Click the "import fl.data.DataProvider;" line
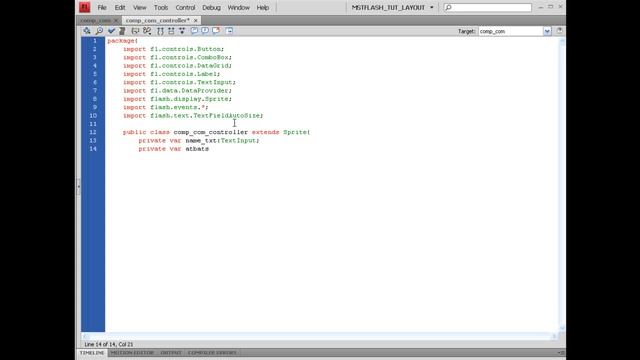This screenshot has width=640, height=360. [177, 91]
